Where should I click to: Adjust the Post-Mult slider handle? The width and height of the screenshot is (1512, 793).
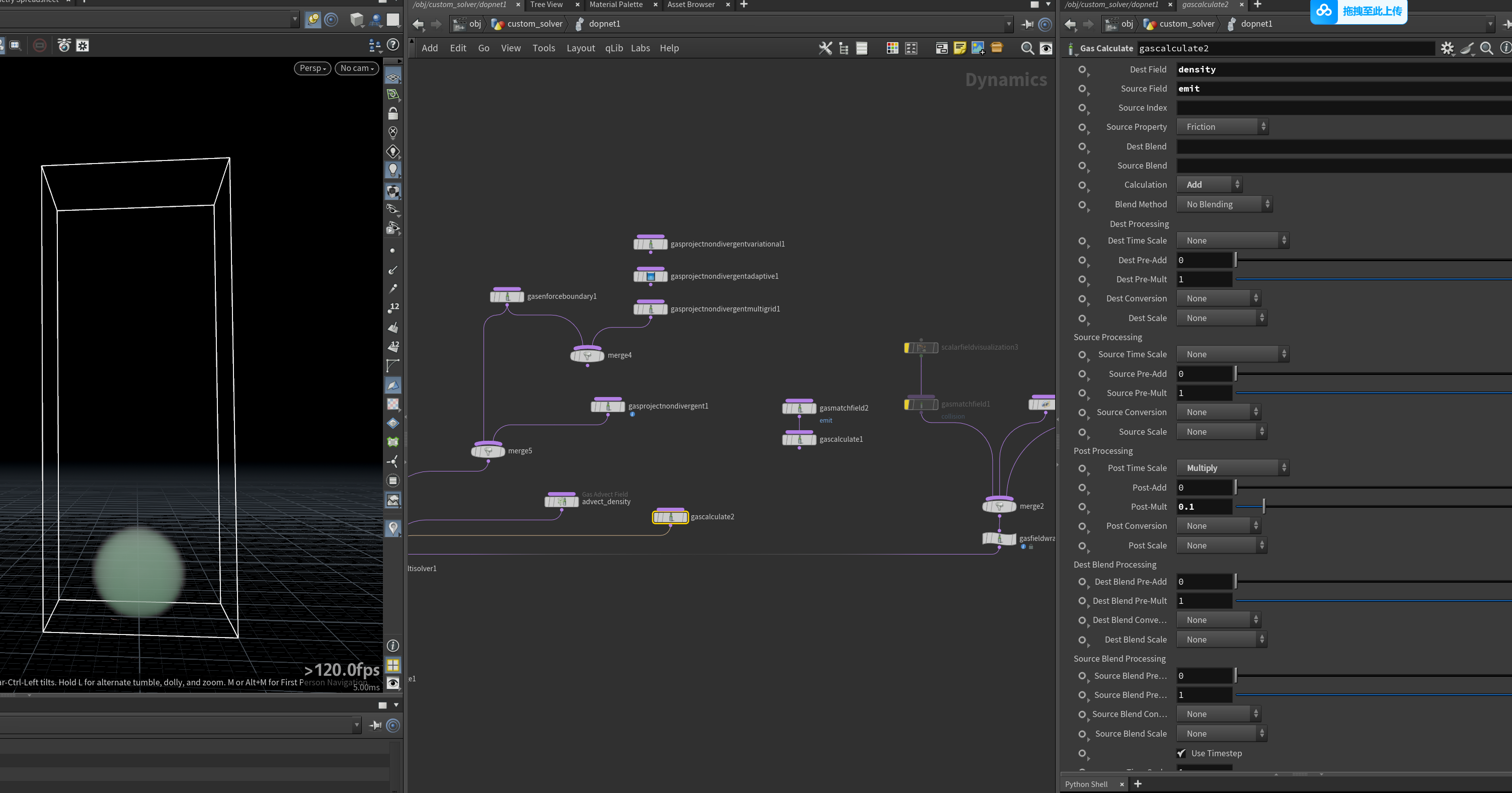pos(1264,507)
